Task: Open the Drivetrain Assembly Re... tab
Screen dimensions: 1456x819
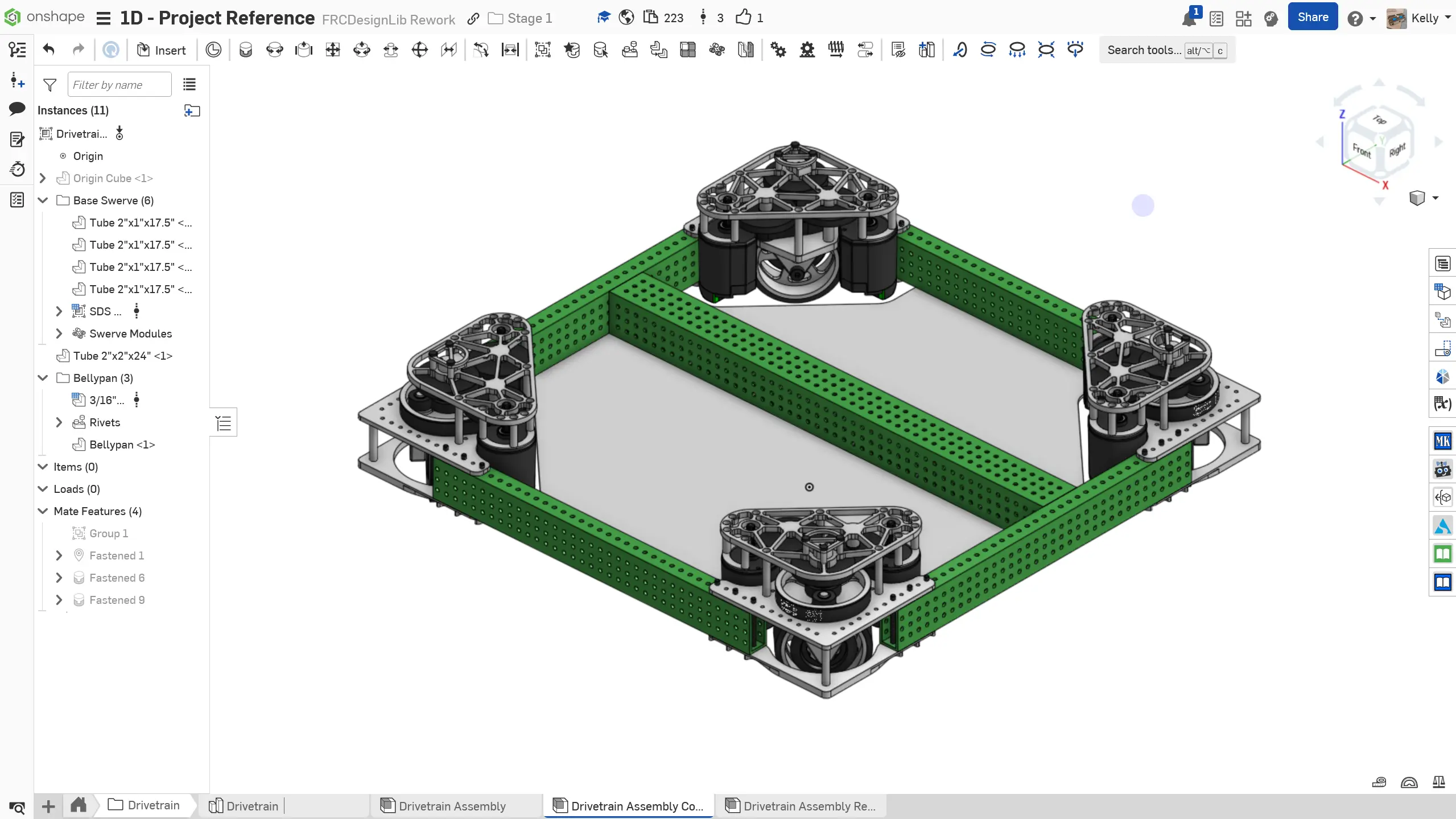Action: pos(809,806)
